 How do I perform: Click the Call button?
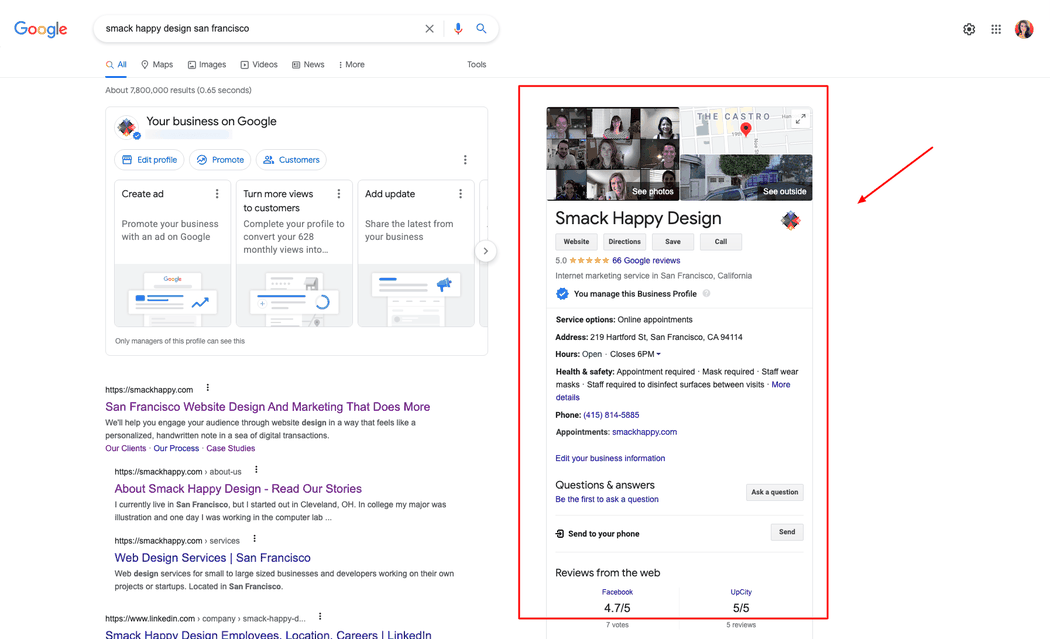pyautogui.click(x=721, y=242)
